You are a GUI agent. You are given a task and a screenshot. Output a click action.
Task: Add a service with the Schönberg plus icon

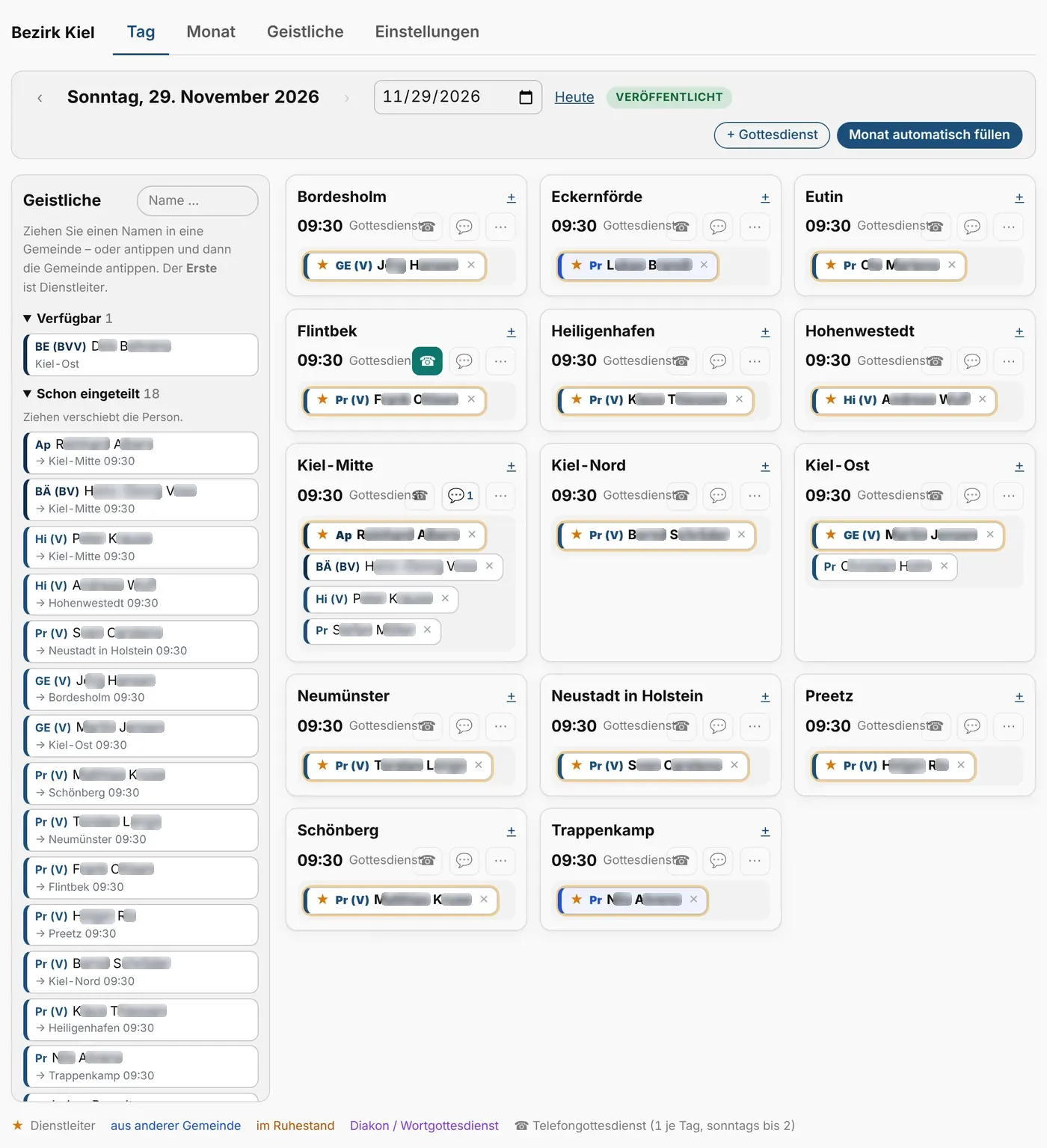click(x=512, y=831)
